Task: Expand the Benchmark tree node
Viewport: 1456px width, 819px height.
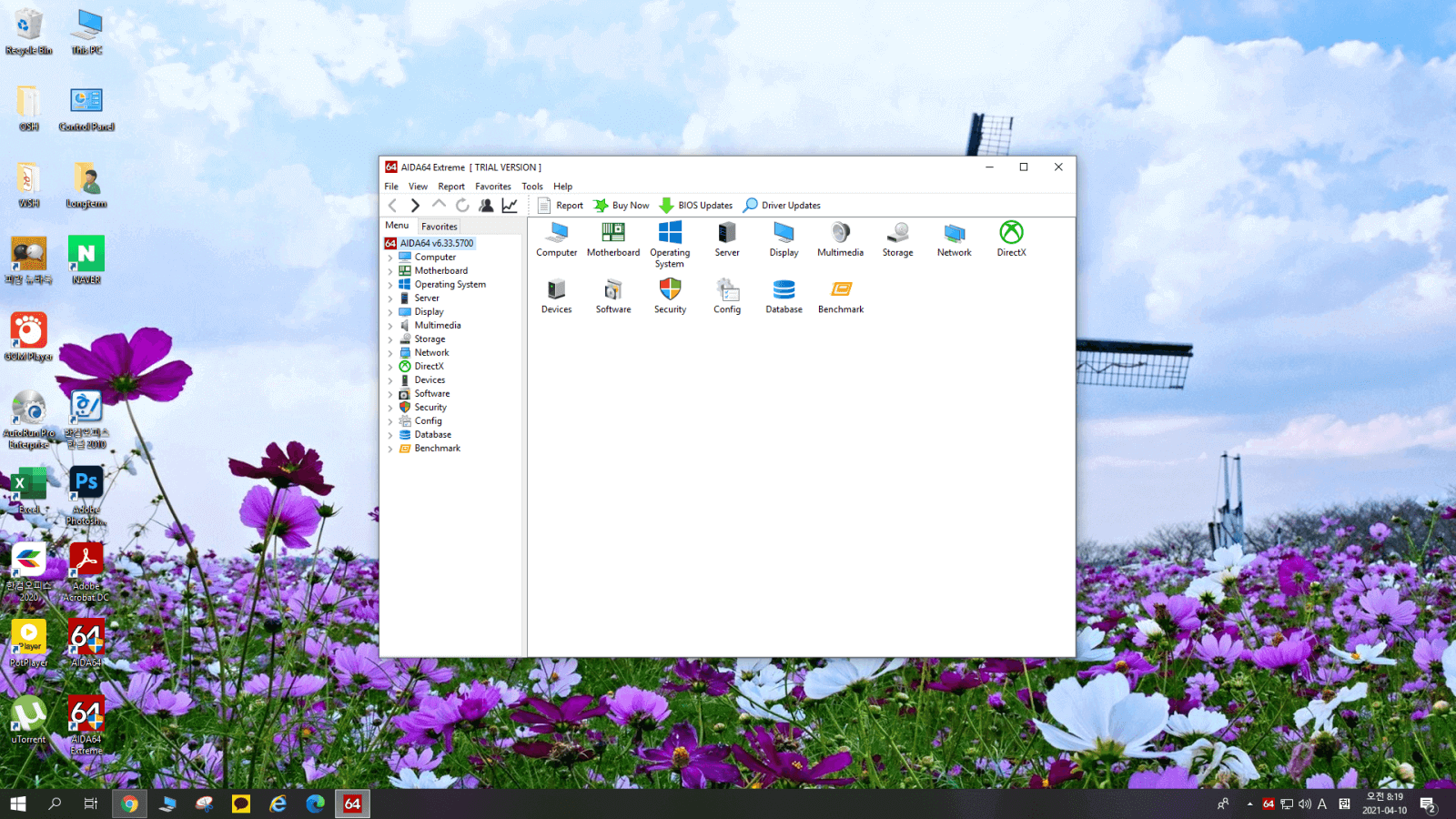Action: (390, 449)
